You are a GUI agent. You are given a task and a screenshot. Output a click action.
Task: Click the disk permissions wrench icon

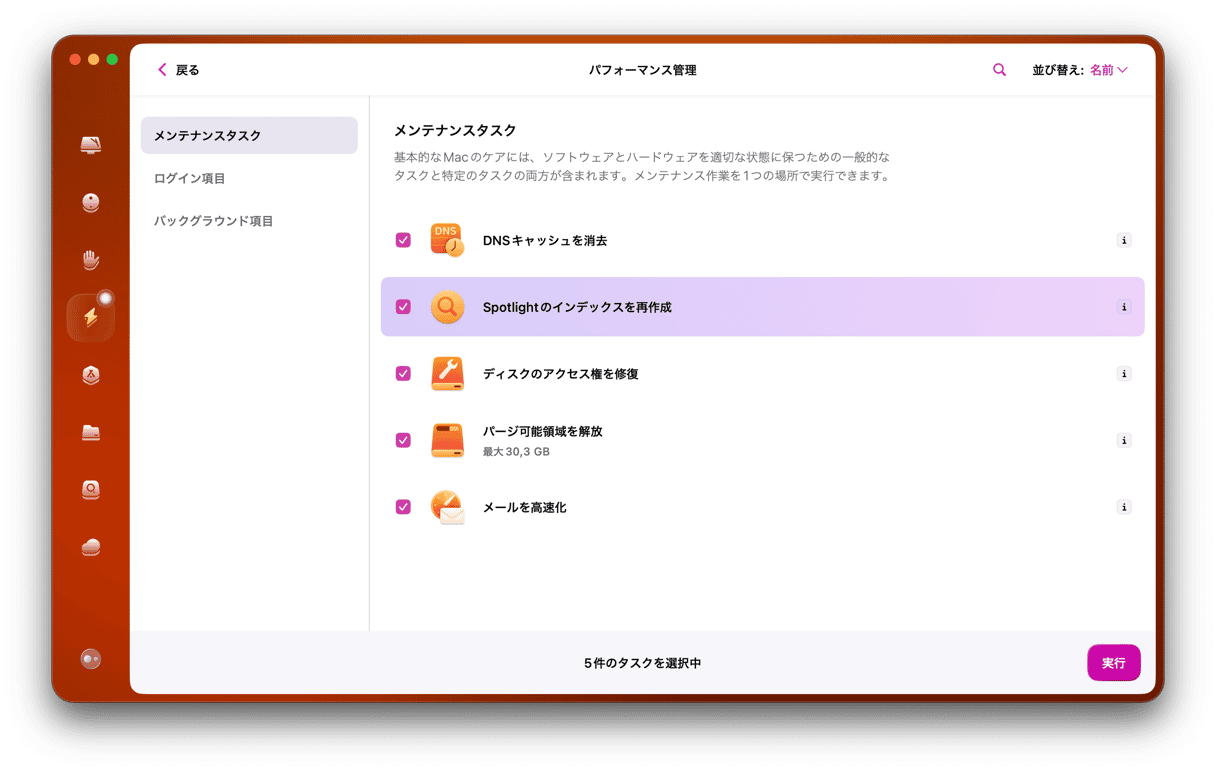pos(447,373)
